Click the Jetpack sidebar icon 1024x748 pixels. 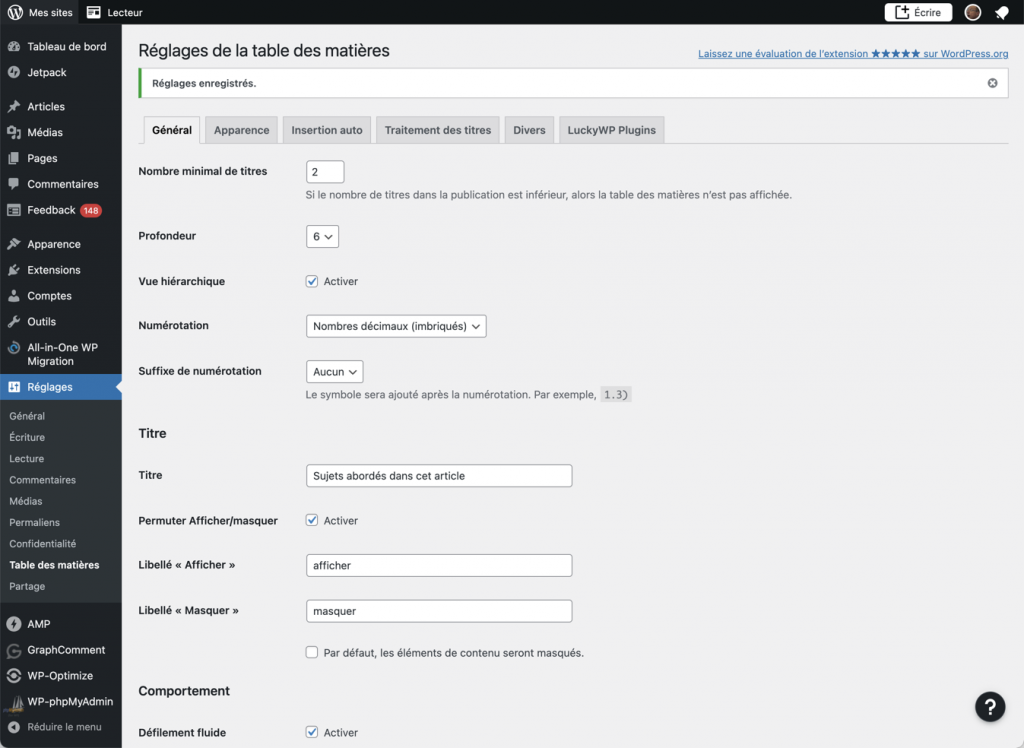[x=14, y=73]
